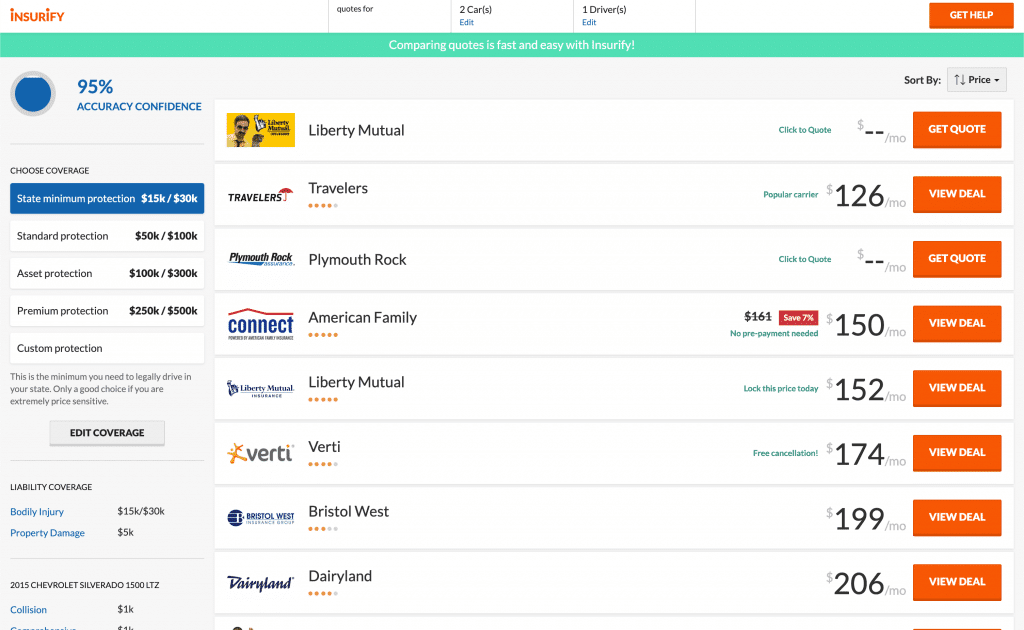Select Premium protection $250k / $500k
Screen dimensions: 1024x630
point(107,311)
